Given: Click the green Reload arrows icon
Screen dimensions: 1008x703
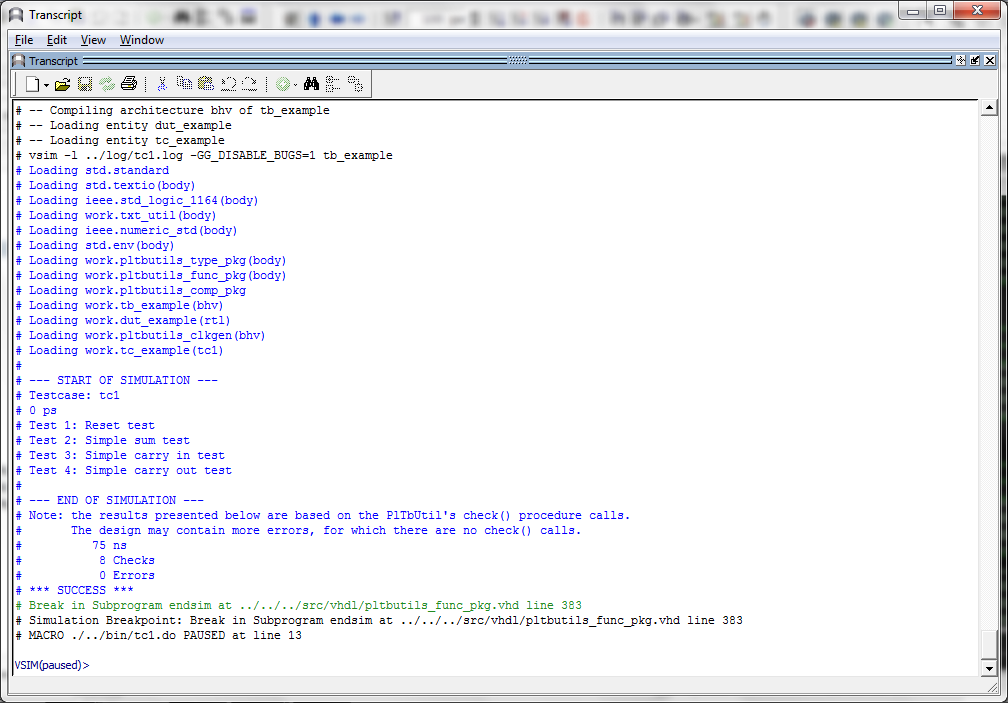Looking at the screenshot, I should click(x=107, y=85).
